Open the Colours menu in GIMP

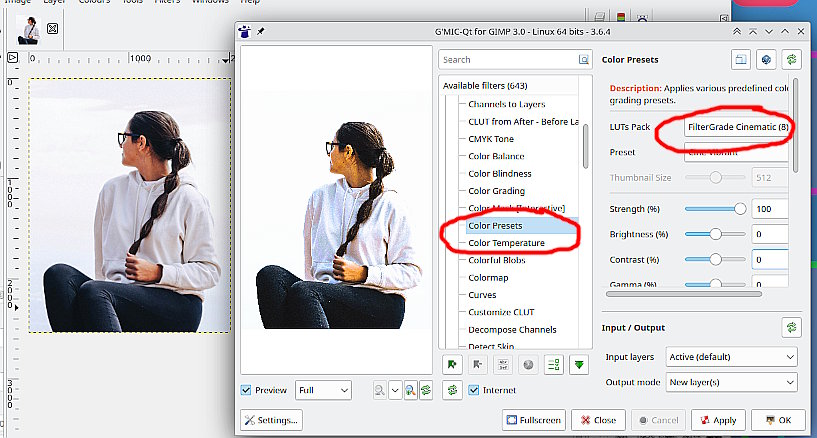point(94,2)
